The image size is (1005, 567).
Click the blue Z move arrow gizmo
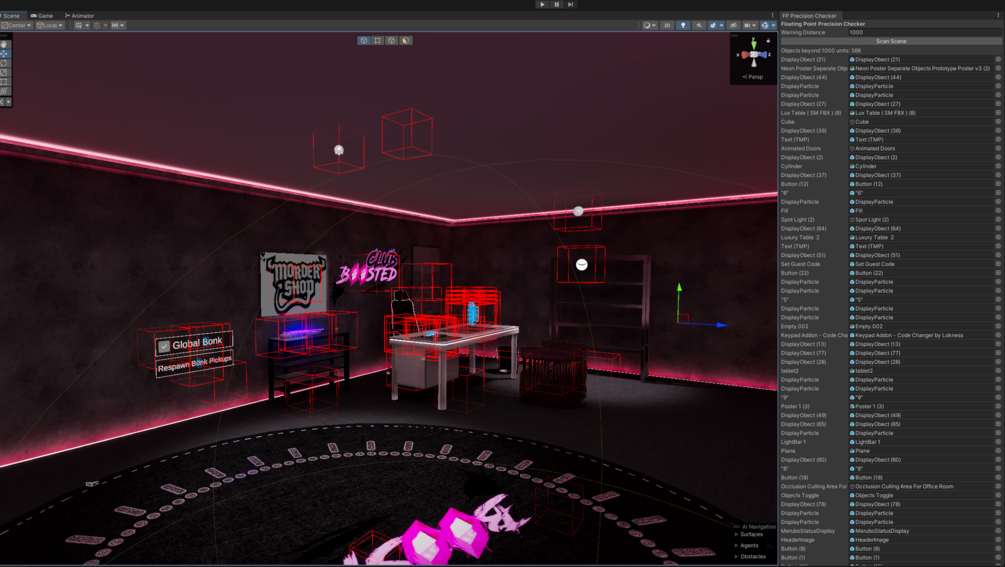tap(722, 325)
